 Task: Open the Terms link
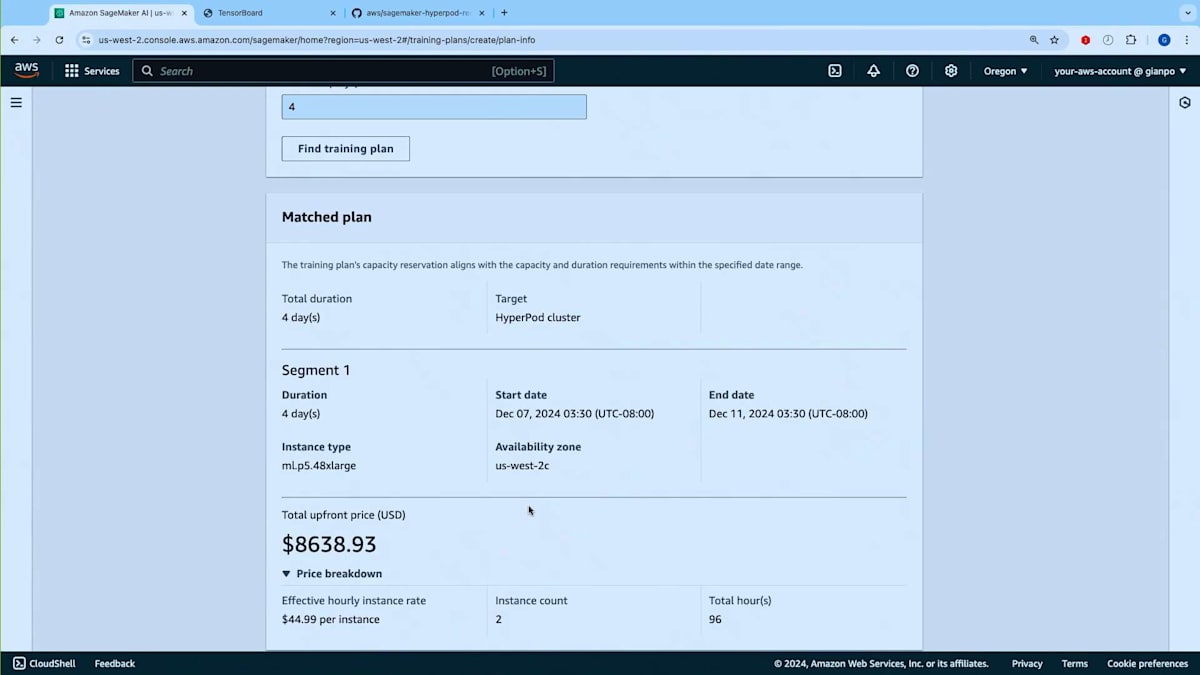click(x=1075, y=663)
